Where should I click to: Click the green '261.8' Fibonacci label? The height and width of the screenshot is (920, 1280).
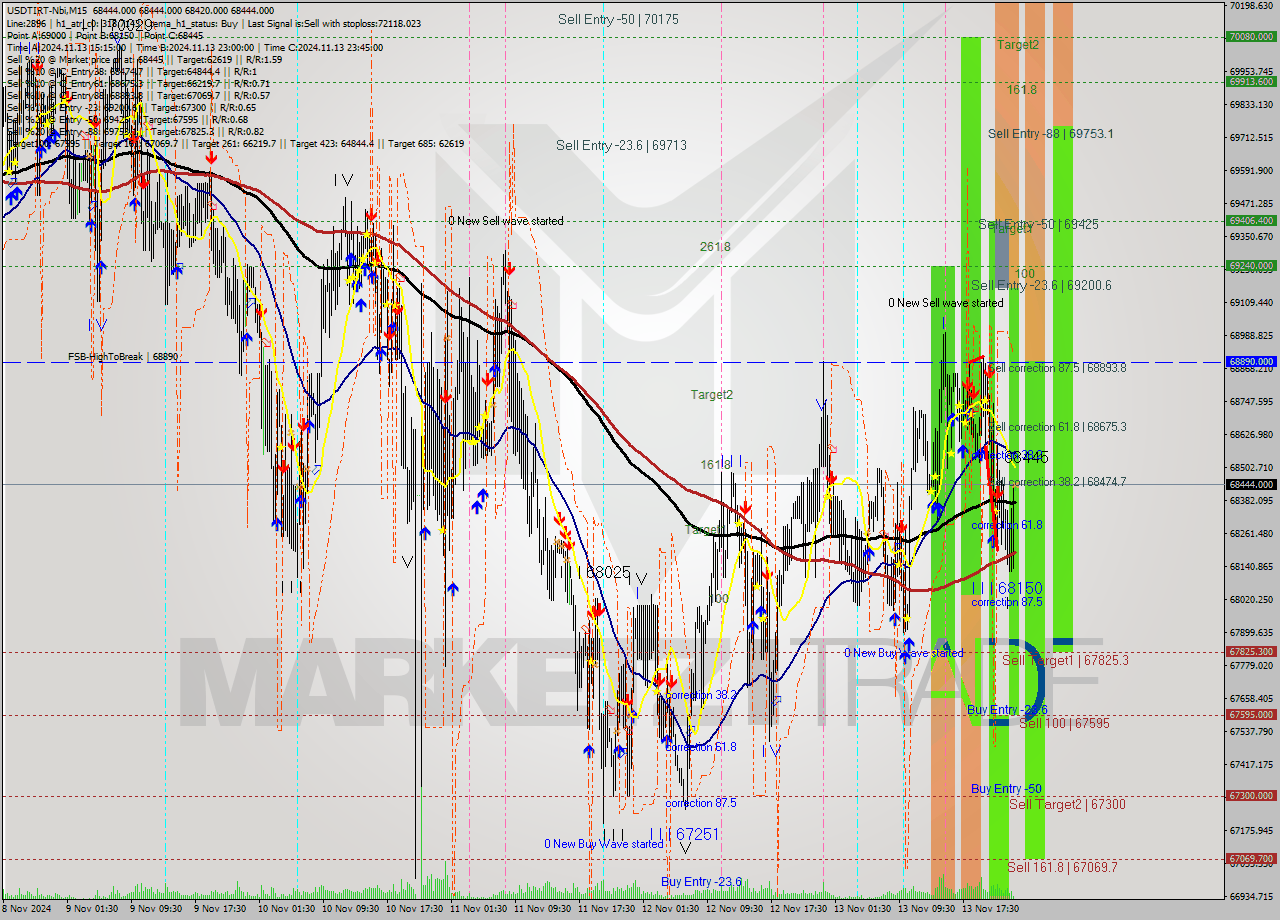(x=715, y=246)
